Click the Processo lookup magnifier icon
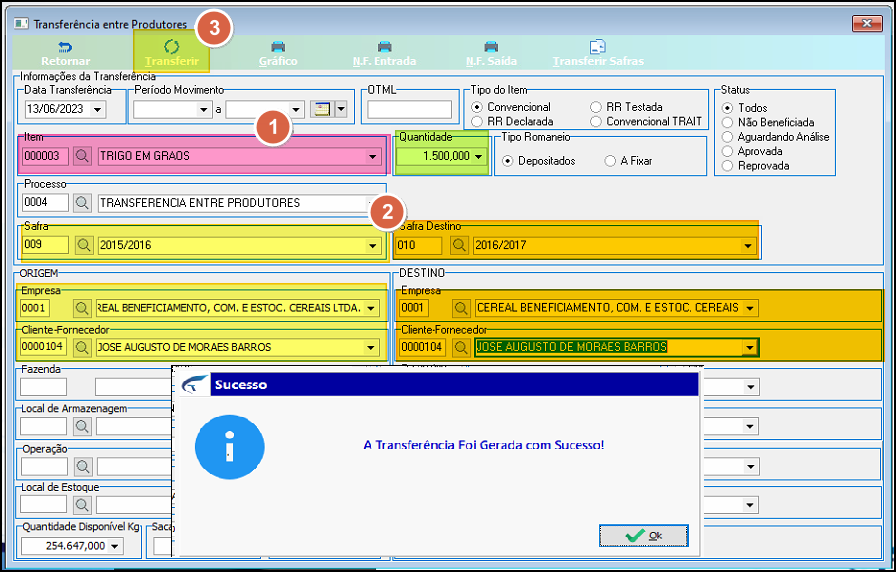896x572 pixels. [x=83, y=202]
